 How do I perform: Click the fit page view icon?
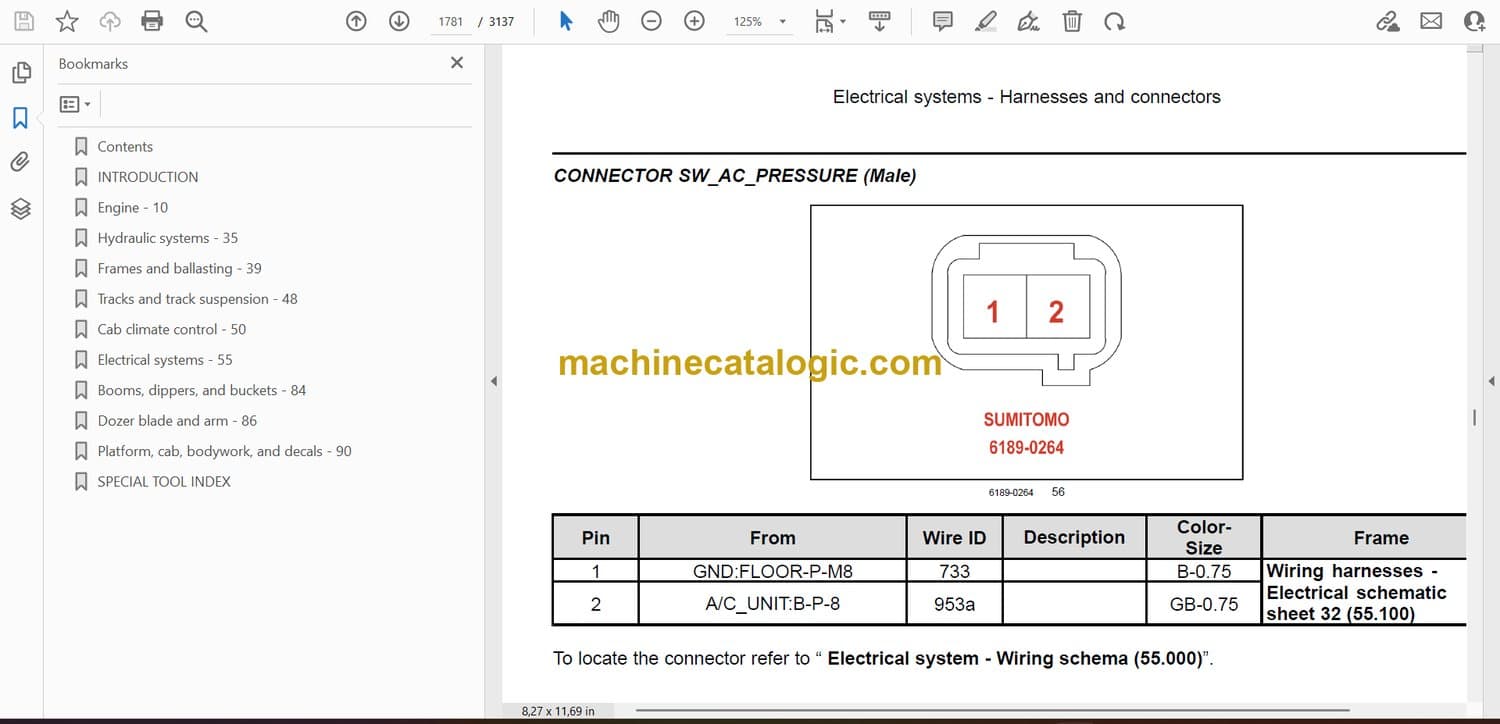click(x=823, y=21)
